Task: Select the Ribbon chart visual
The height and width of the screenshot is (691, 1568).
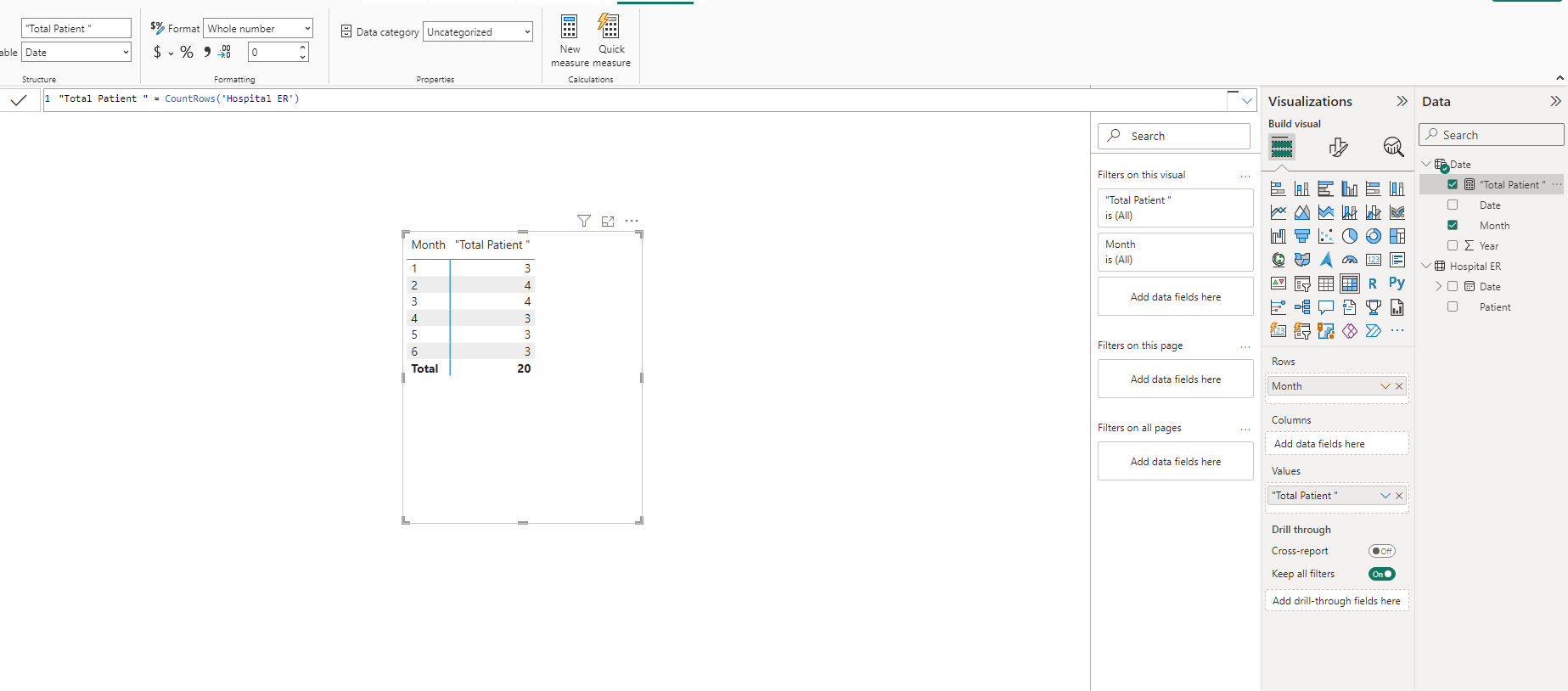Action: click(x=1397, y=212)
